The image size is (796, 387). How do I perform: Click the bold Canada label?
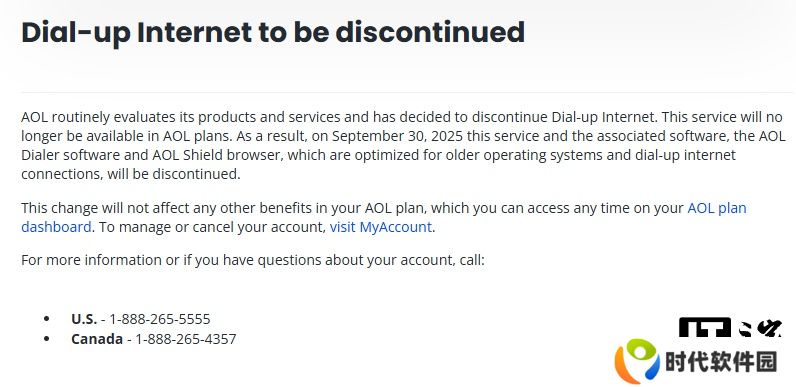(x=97, y=339)
